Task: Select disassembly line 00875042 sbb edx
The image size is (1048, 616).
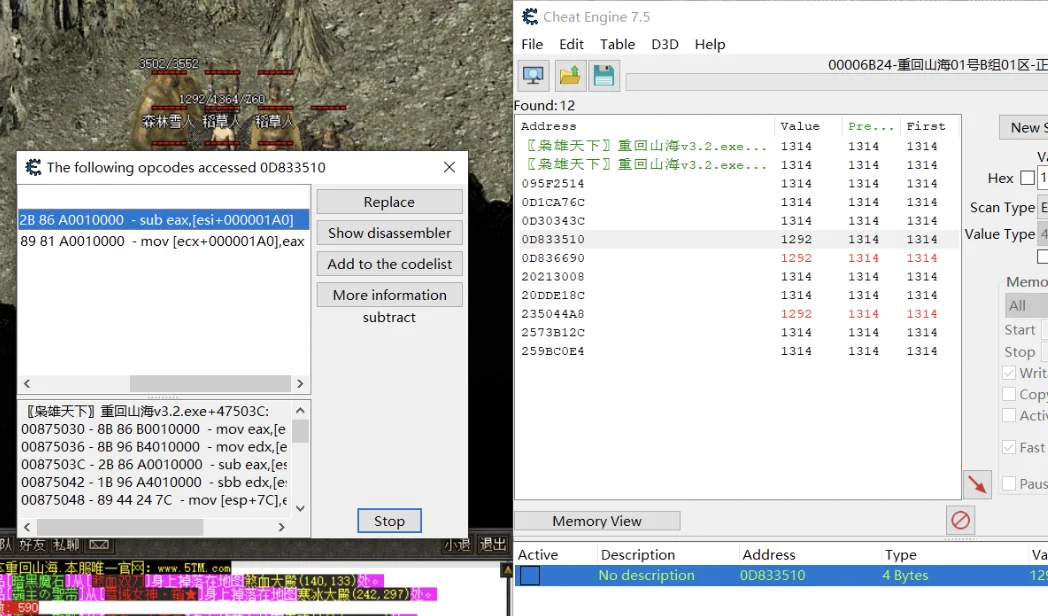Action: click(x=154, y=482)
